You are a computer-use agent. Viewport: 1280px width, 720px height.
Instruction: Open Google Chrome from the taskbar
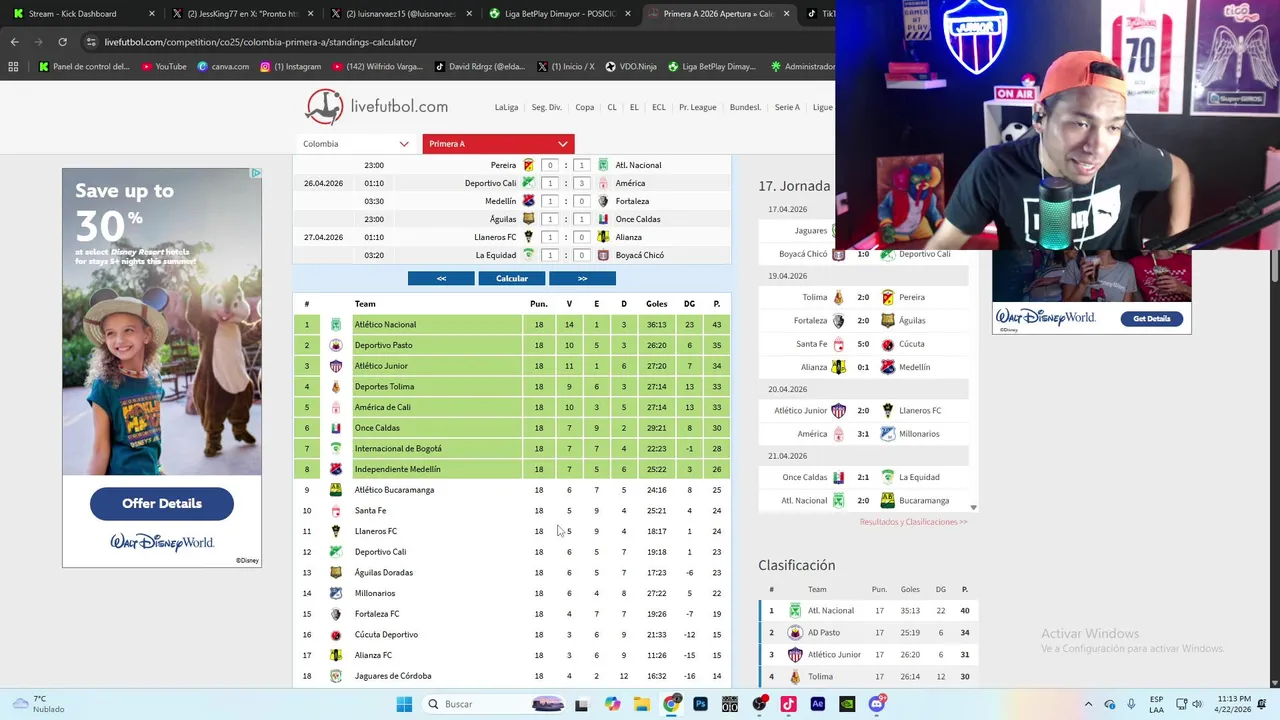click(x=671, y=704)
